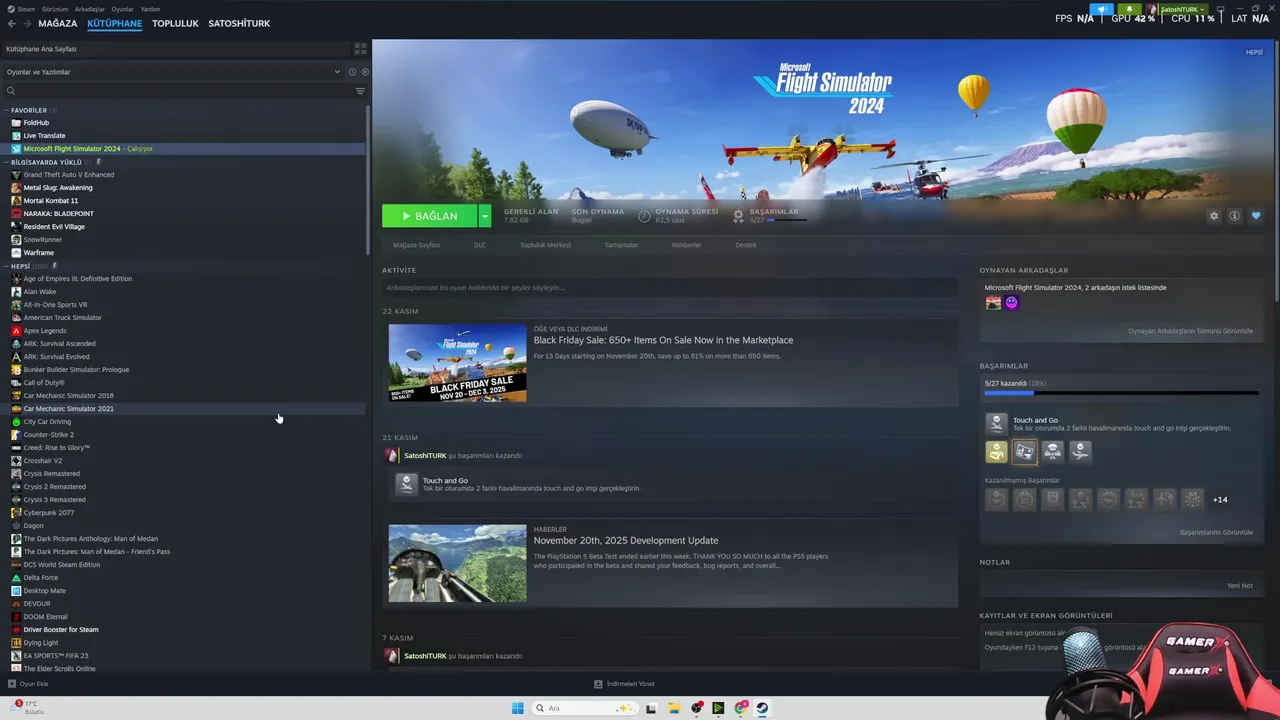Open the game settings gear icon
Screen dimensions: 1280x720
1214,216
